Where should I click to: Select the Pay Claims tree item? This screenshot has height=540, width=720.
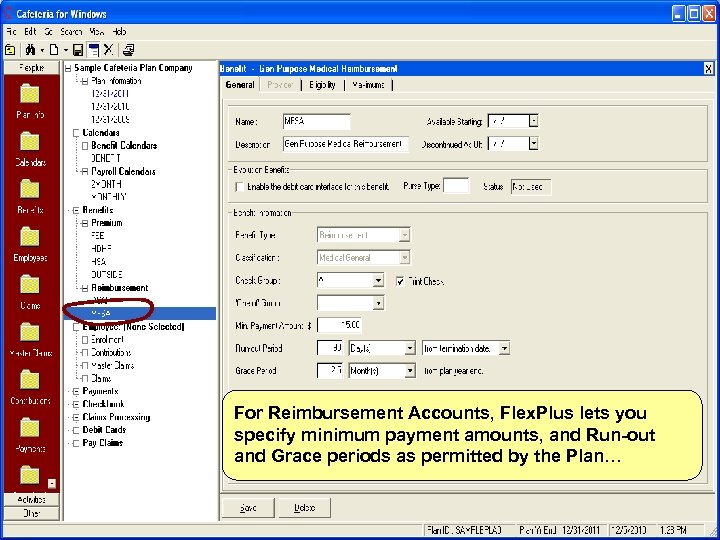pyautogui.click(x=102, y=443)
